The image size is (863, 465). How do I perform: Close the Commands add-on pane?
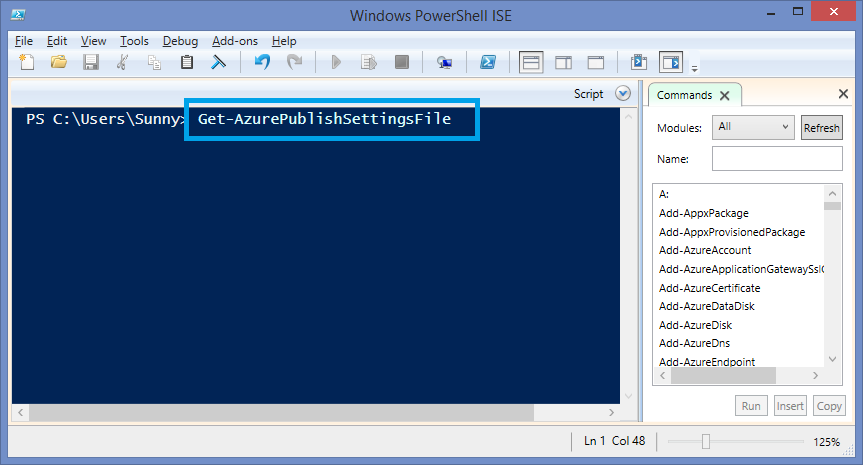(843, 94)
